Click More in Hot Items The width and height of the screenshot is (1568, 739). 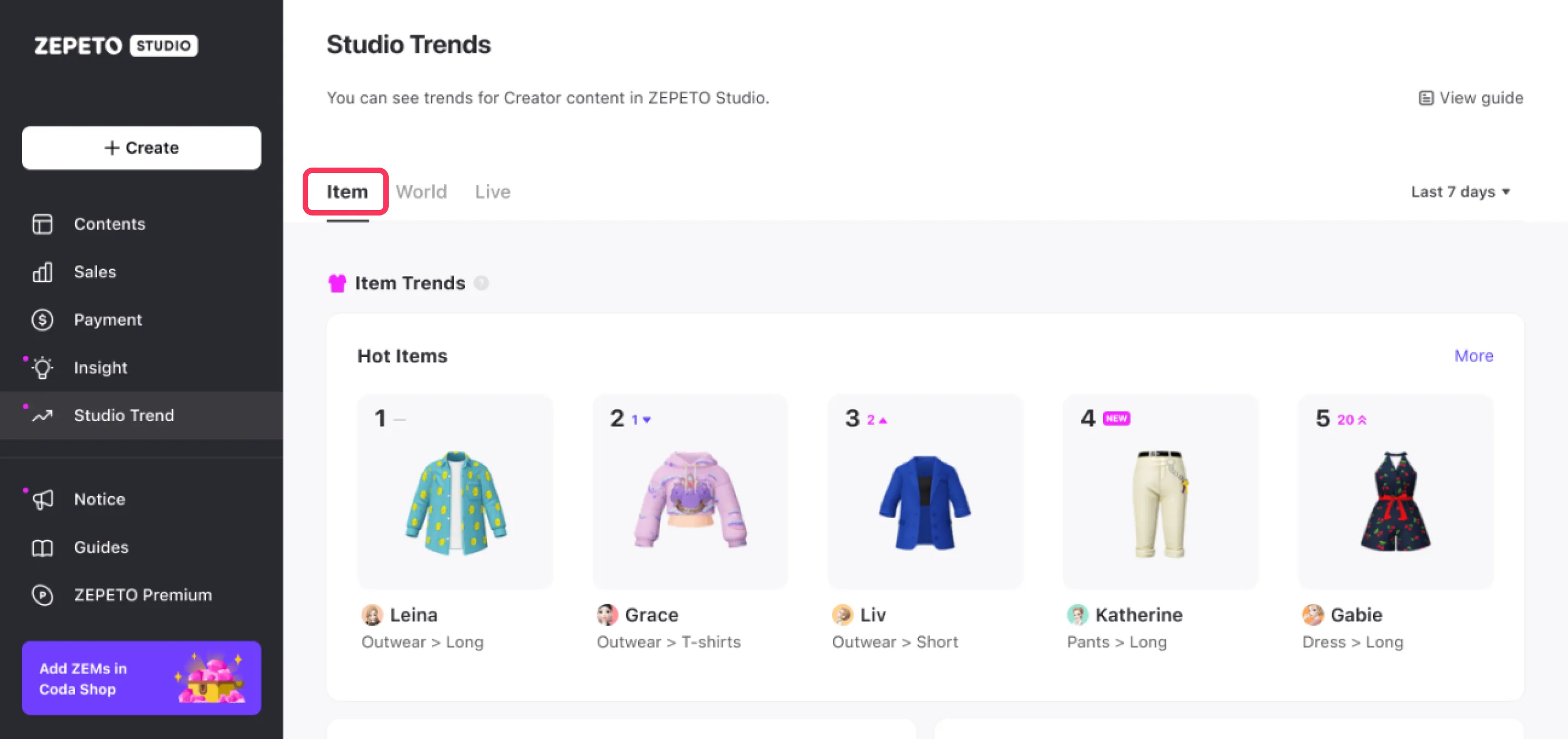click(x=1474, y=356)
